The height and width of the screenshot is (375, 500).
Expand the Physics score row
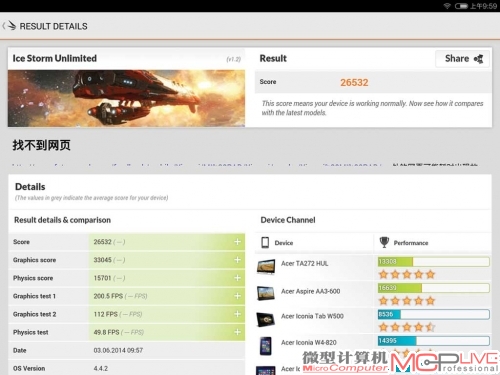[237, 278]
